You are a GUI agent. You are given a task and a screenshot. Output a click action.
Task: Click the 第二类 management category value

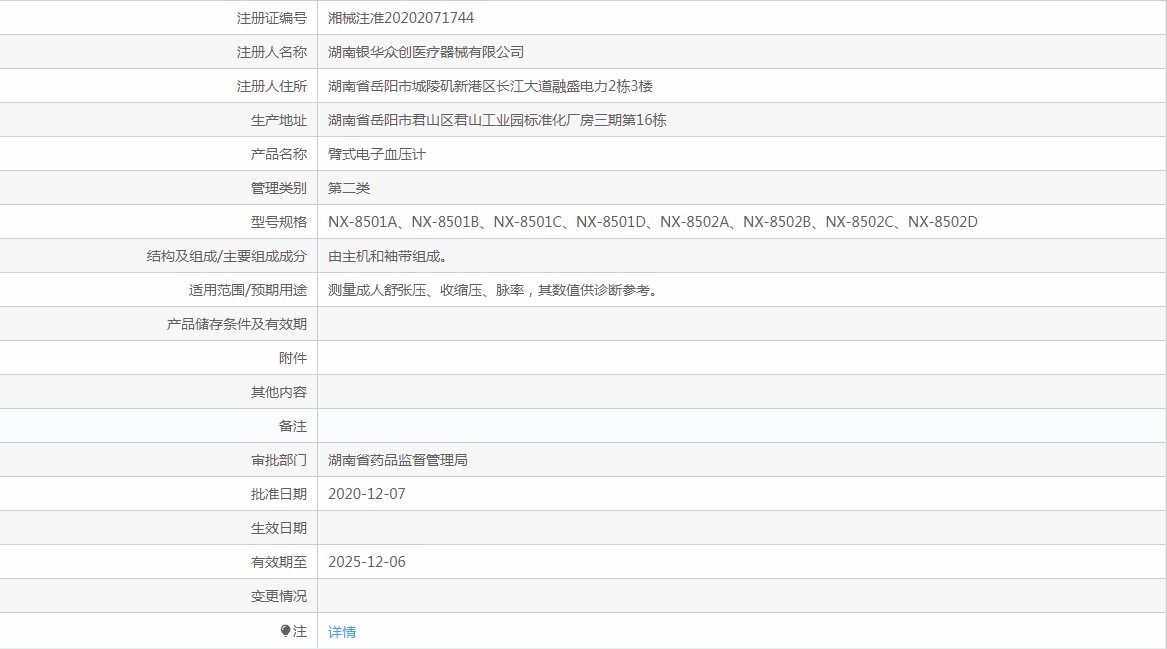(349, 188)
